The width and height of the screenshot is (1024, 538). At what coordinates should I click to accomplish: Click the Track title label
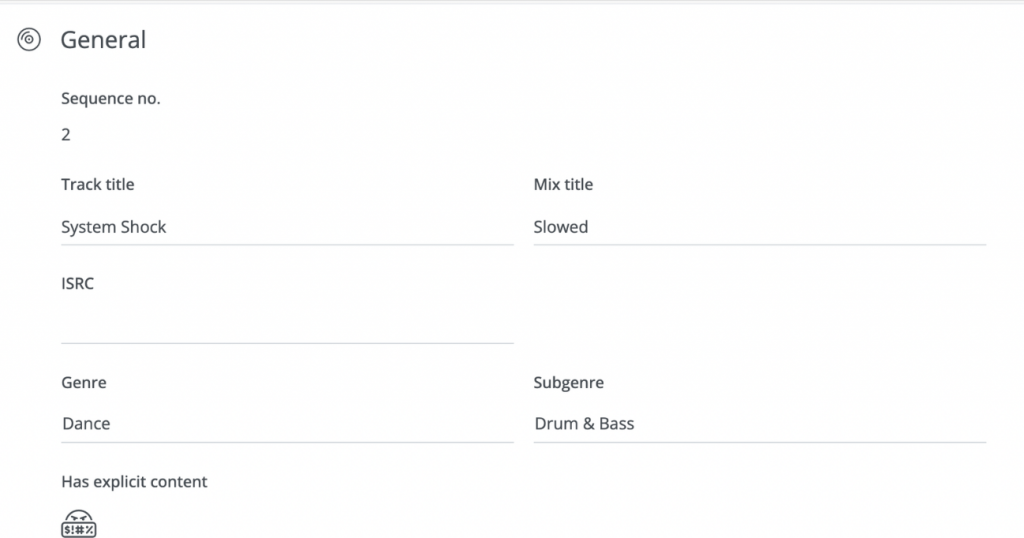[97, 185]
